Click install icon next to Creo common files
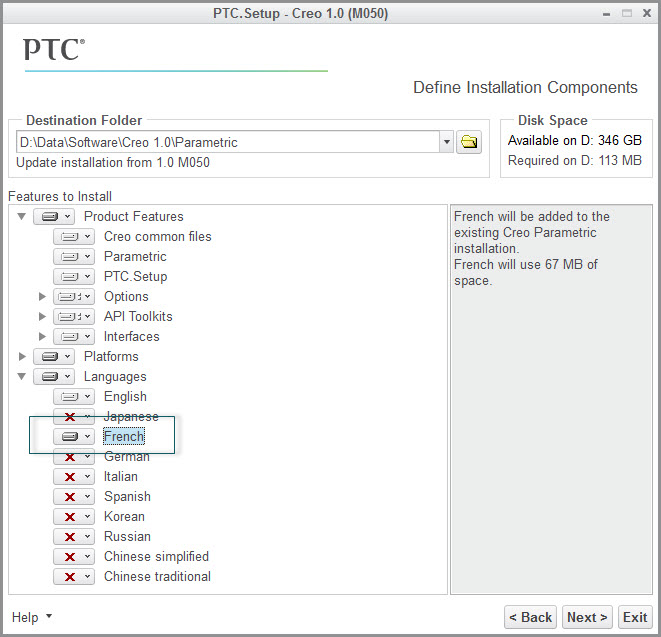The width and height of the screenshot is (661, 637). [x=70, y=237]
